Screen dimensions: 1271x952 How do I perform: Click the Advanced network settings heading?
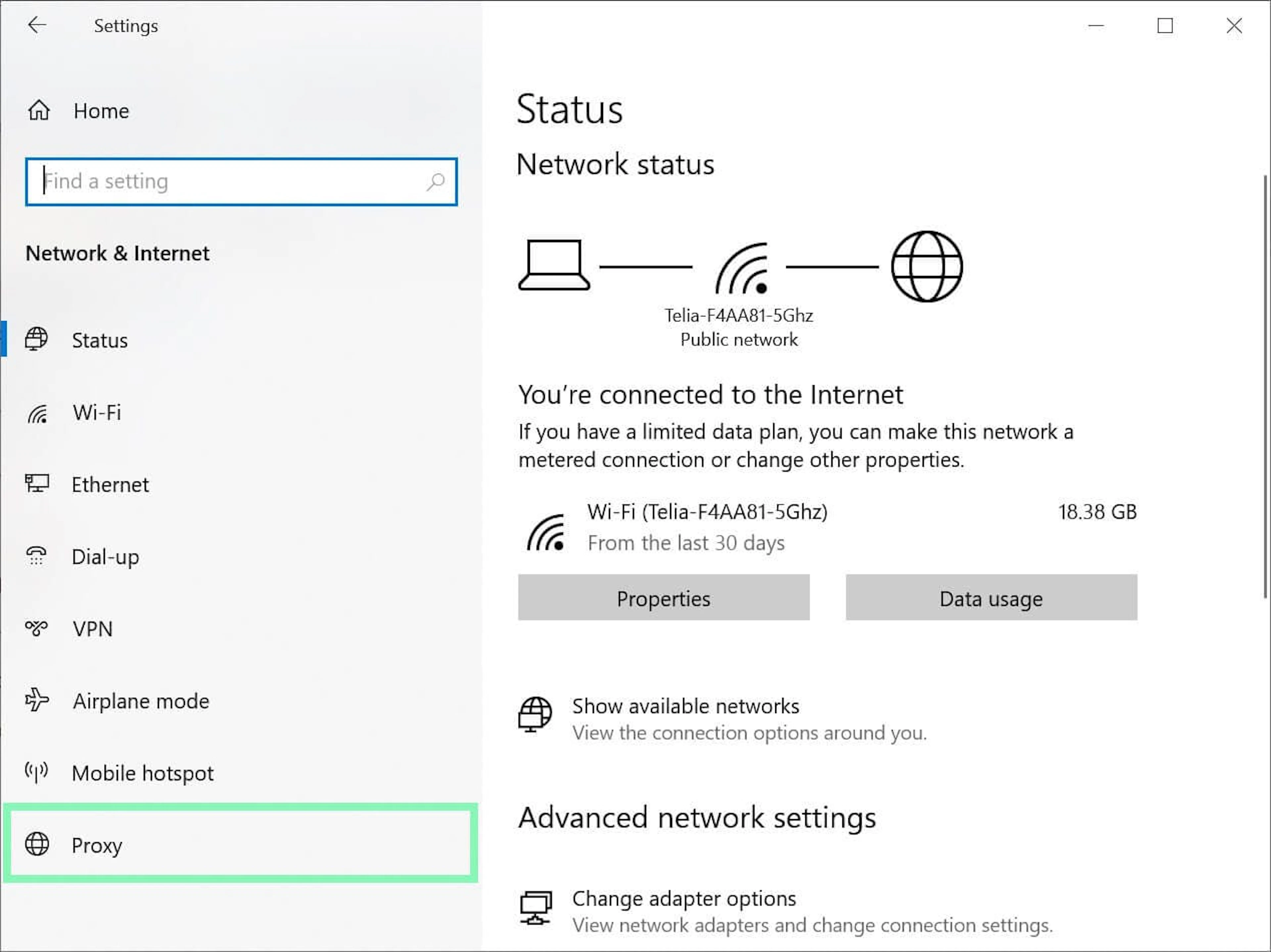click(x=697, y=818)
